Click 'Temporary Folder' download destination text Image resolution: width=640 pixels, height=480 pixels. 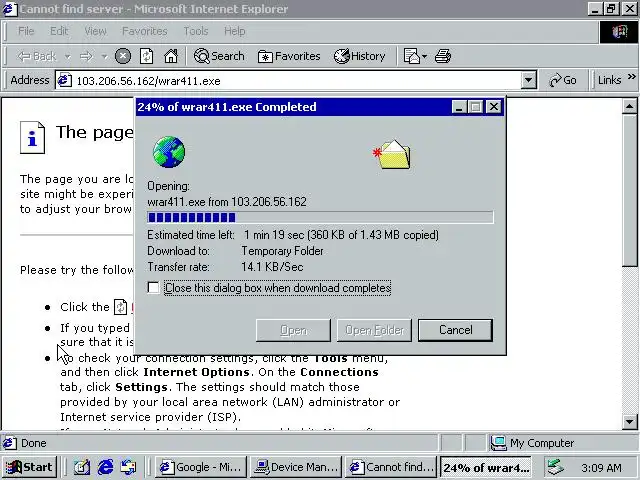tap(282, 251)
